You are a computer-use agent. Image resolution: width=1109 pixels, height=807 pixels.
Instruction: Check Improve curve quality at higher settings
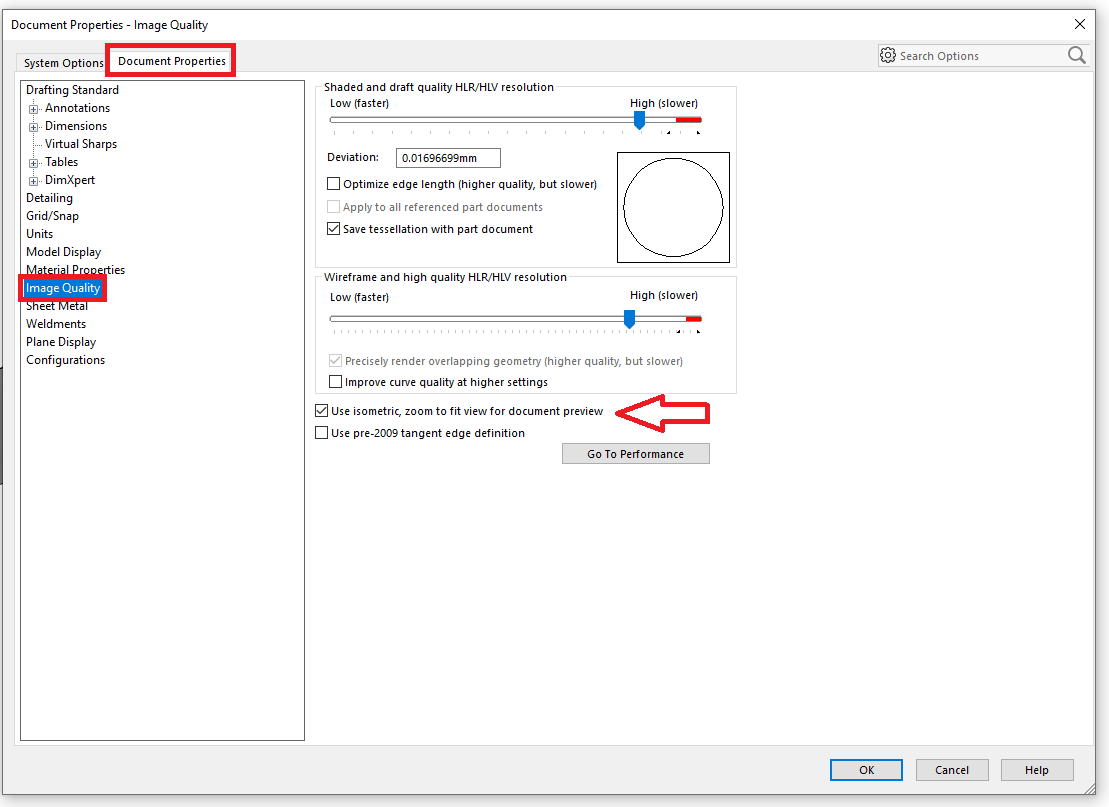coord(336,382)
